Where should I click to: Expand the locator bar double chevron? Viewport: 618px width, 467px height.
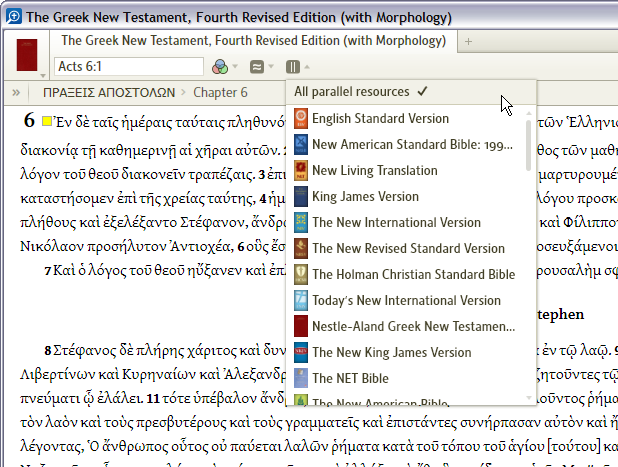click(x=16, y=93)
